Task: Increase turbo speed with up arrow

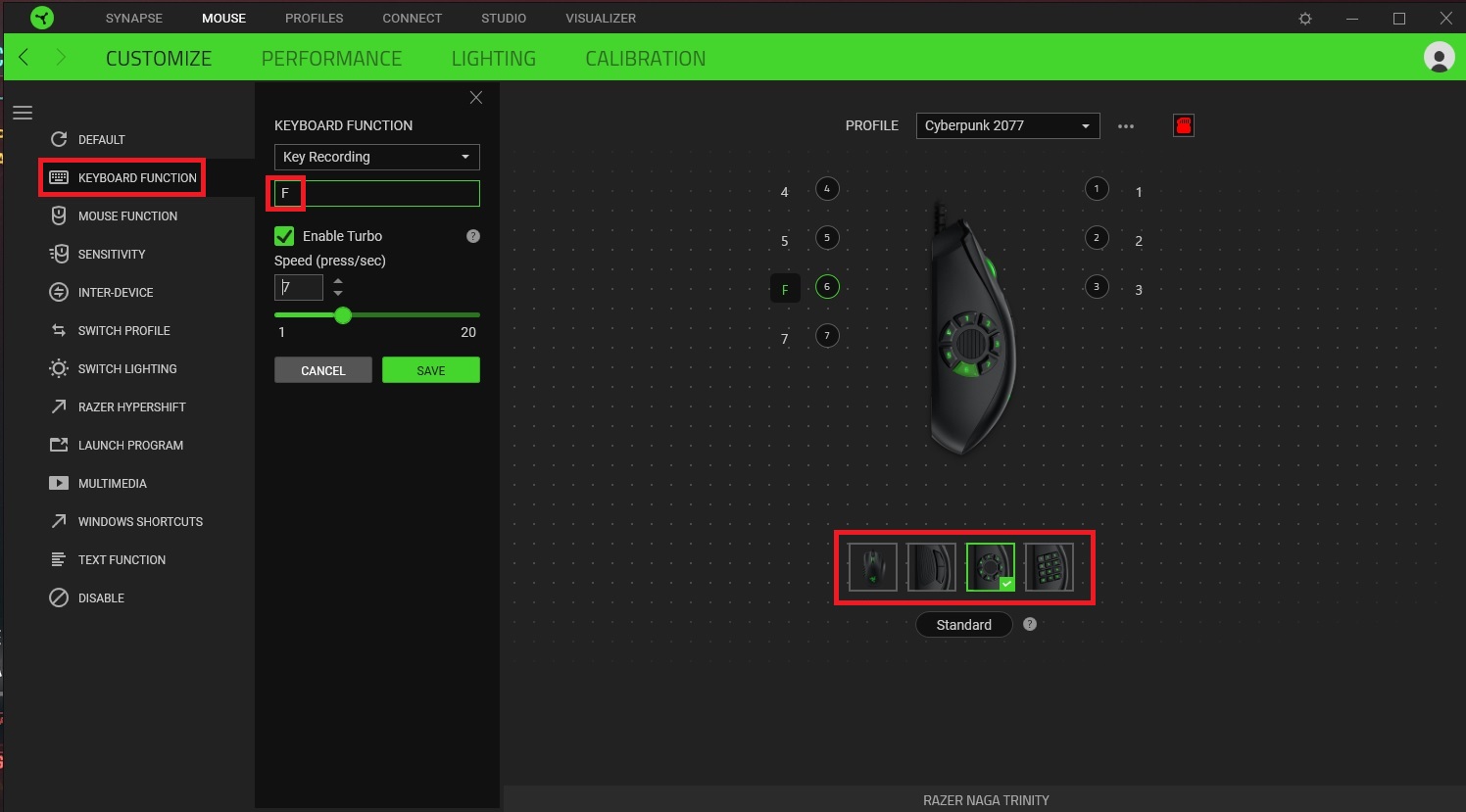Action: pos(338,281)
